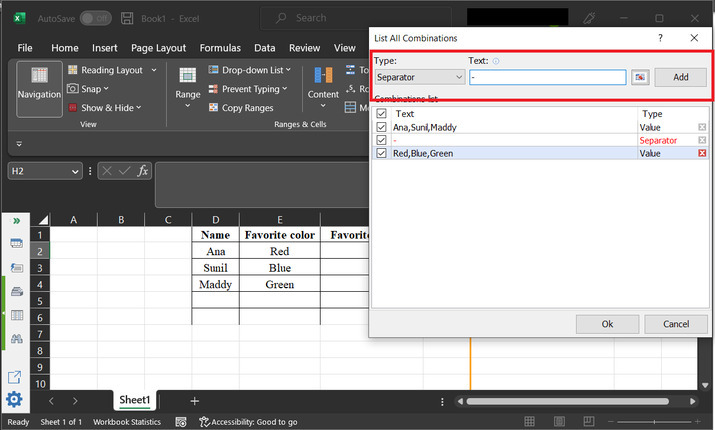Remove the Red,Blue,Green row with red X
715x430 pixels.
tap(702, 153)
